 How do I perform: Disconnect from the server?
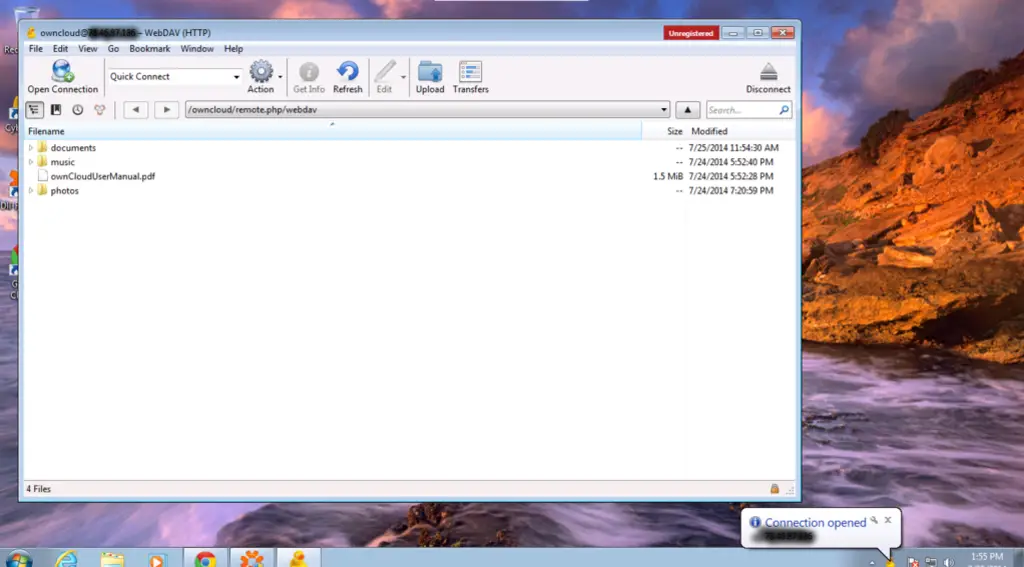click(x=768, y=72)
